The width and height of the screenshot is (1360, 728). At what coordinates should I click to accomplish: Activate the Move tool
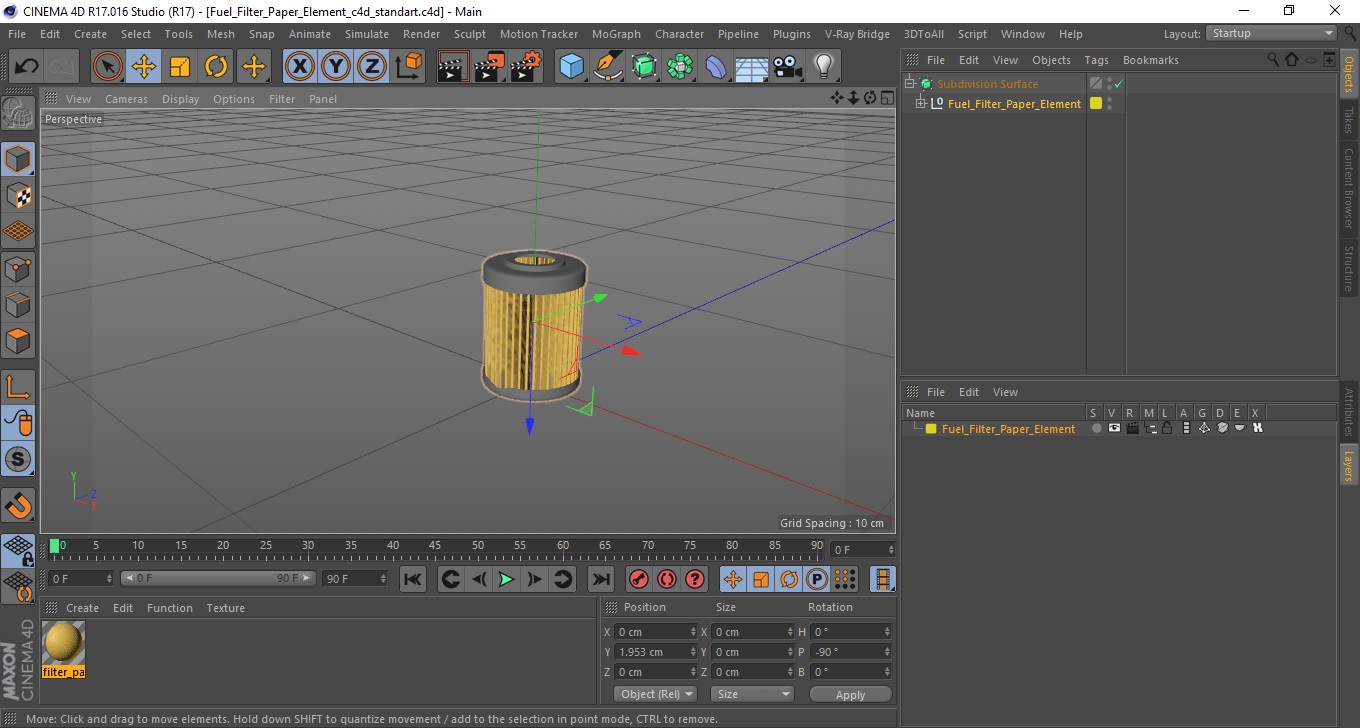[144, 67]
